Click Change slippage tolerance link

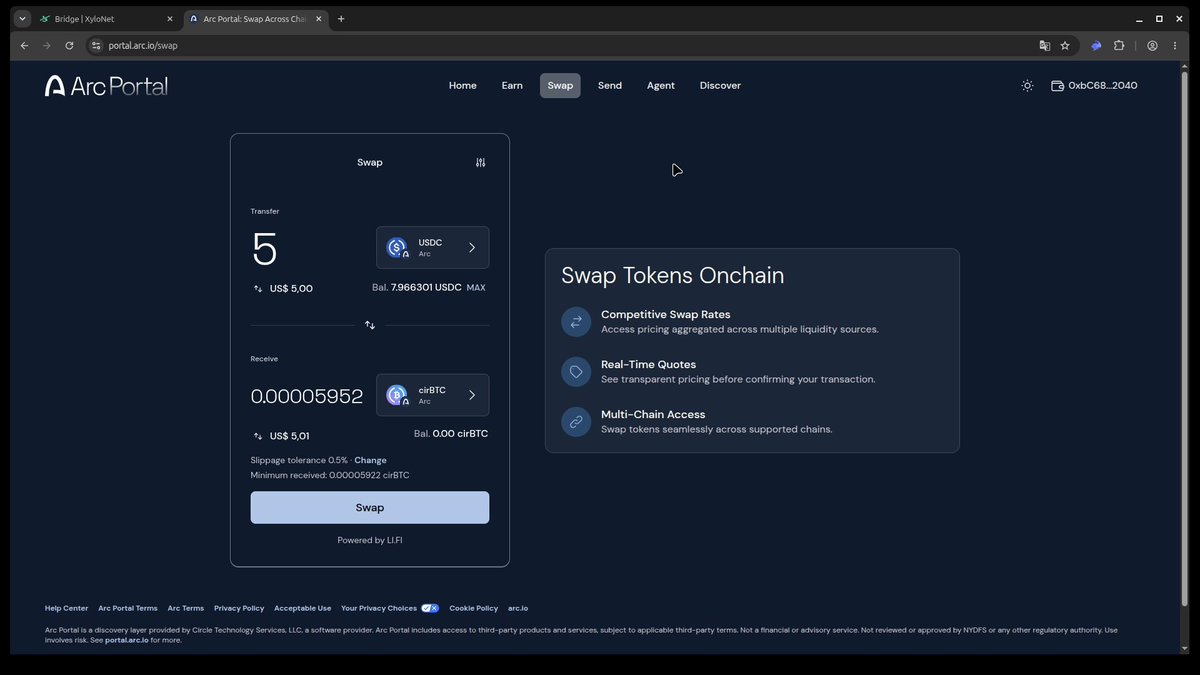point(370,460)
